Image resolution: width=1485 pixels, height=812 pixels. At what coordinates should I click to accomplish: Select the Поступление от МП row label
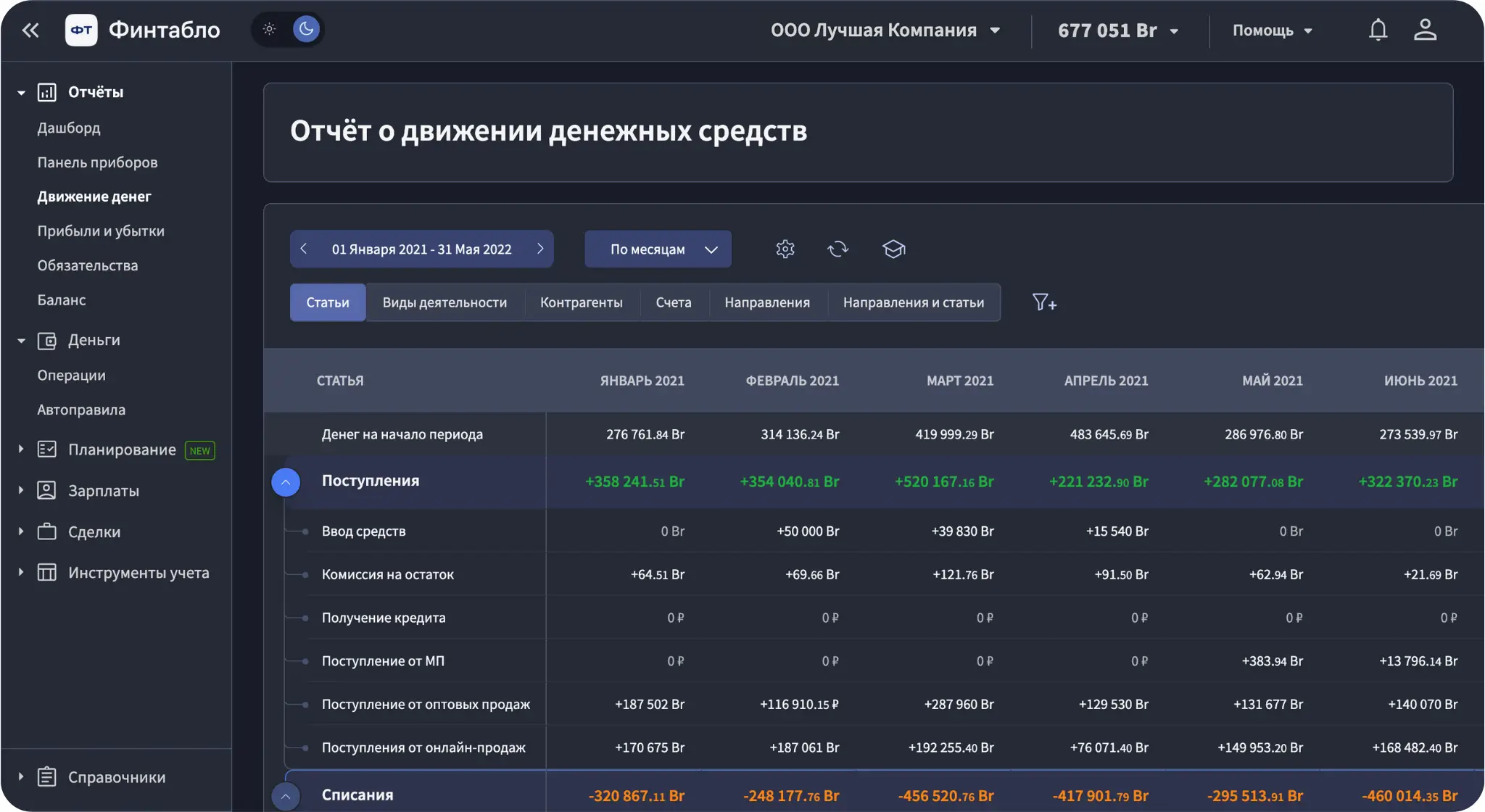(x=383, y=661)
